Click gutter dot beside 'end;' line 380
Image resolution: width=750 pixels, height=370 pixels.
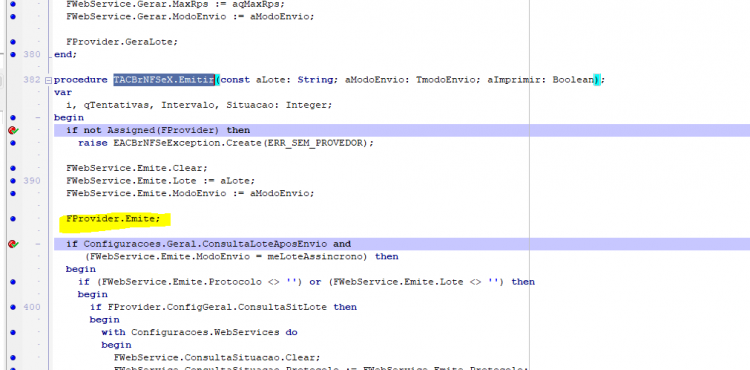13,54
